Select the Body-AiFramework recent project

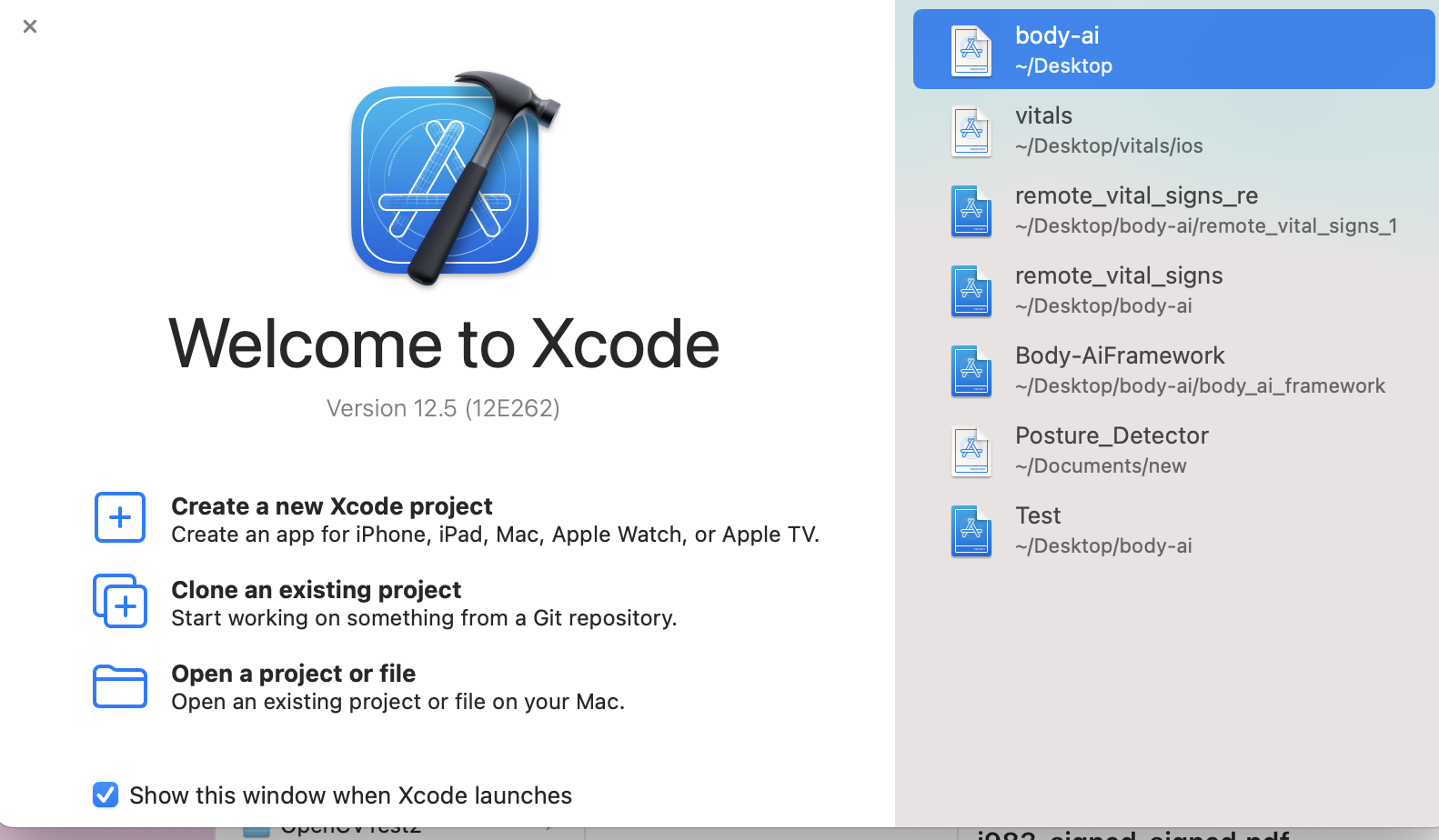pos(1174,369)
